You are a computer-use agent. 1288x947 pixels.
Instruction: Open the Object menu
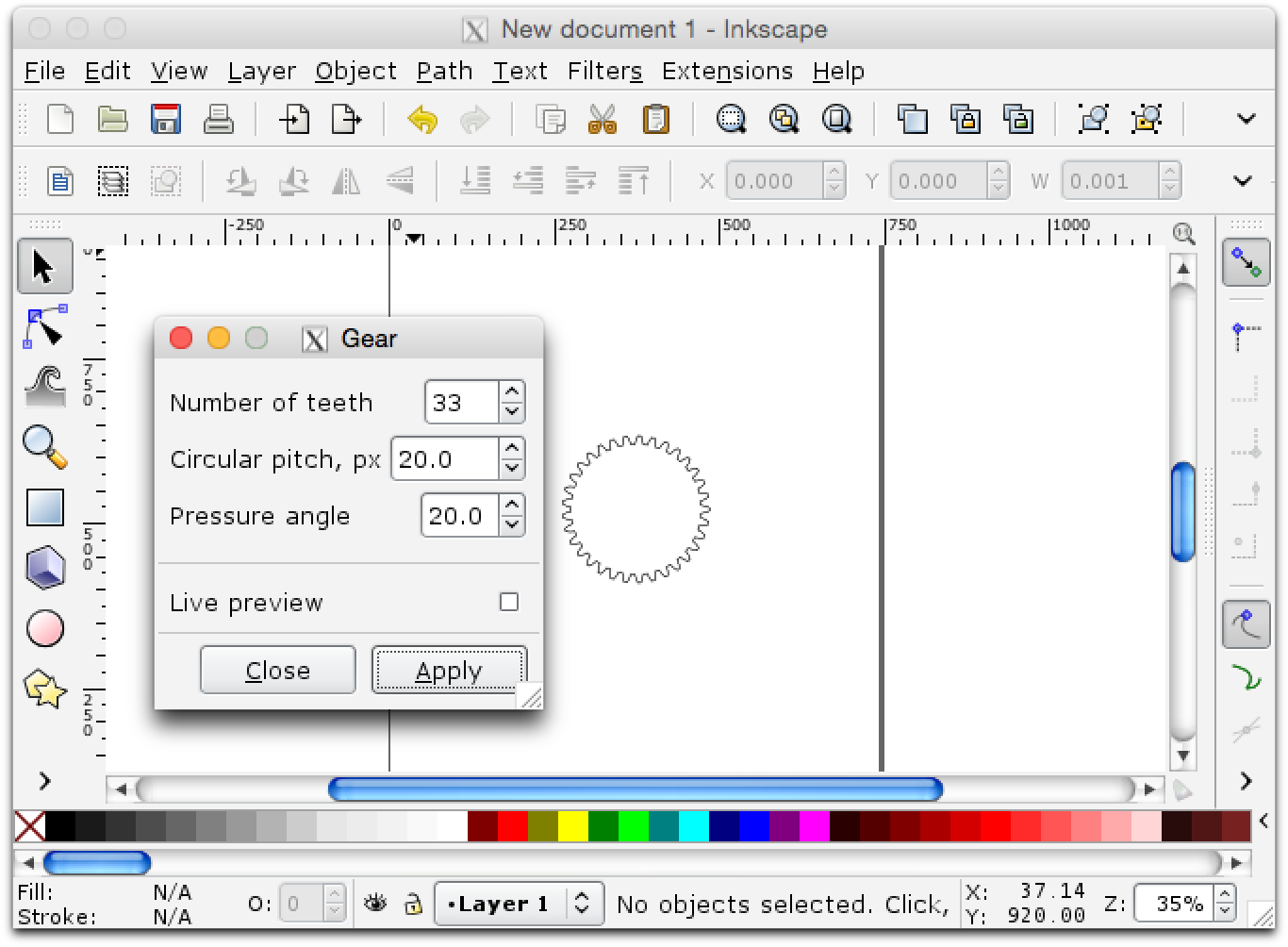pyautogui.click(x=355, y=72)
